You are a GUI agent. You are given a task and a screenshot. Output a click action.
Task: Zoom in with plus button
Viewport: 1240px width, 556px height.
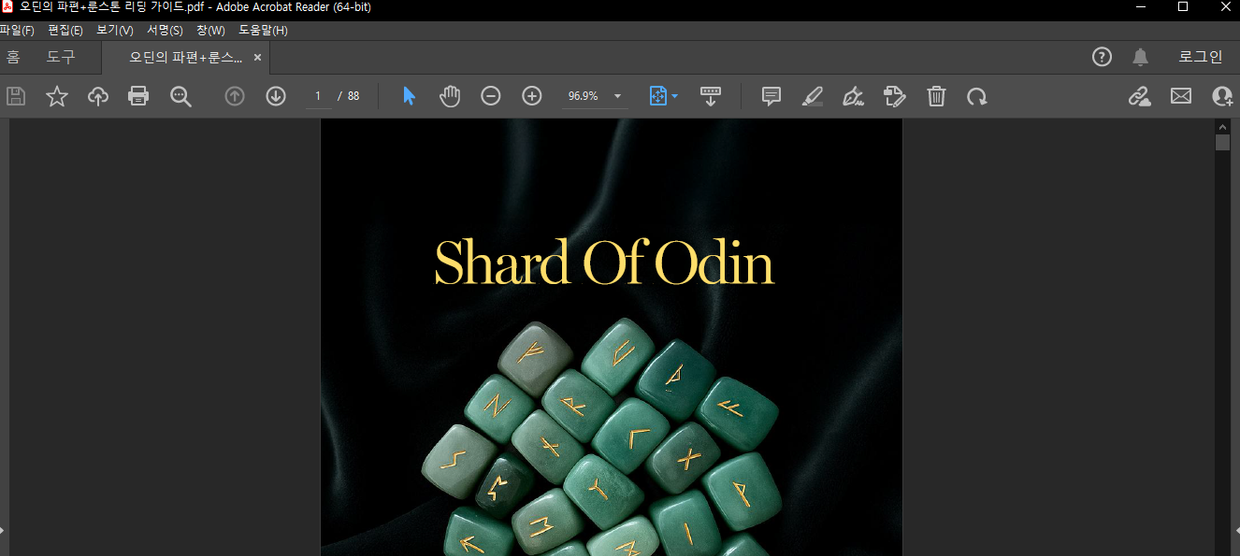click(x=532, y=96)
